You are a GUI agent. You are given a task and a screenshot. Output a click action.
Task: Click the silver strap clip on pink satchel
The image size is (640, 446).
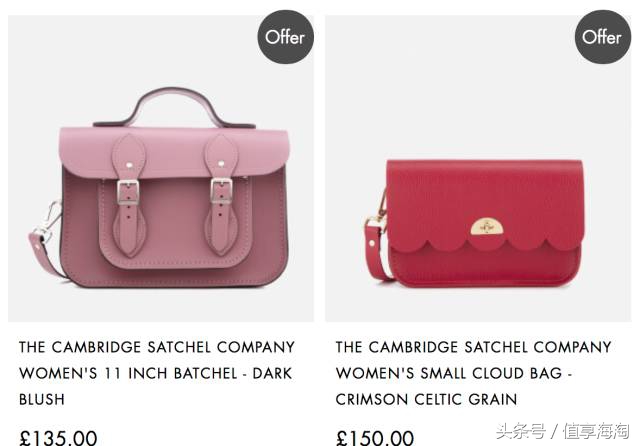click(x=50, y=222)
